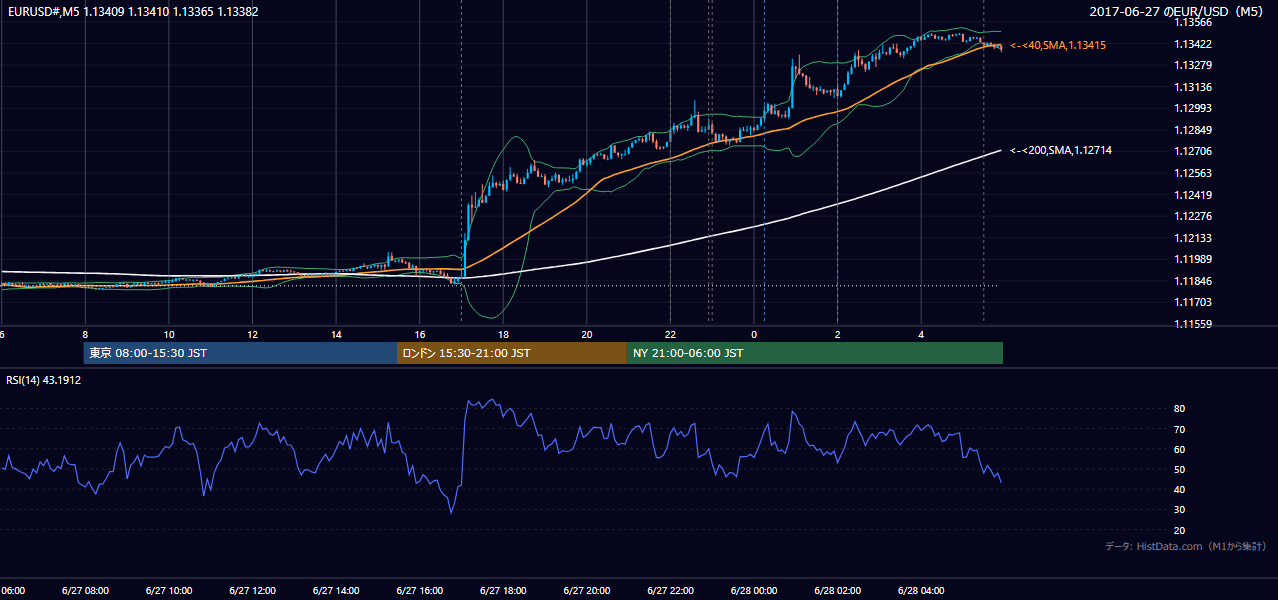
Task: Click the 6/27 12:00 date label
Action: click(252, 590)
